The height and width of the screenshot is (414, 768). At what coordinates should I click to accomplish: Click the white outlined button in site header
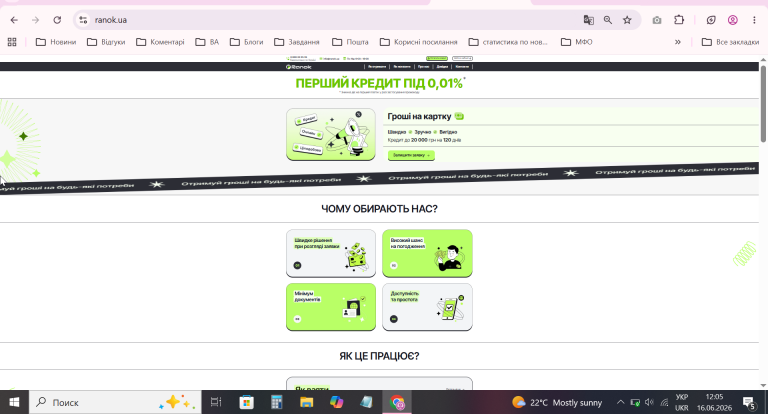(462, 58)
